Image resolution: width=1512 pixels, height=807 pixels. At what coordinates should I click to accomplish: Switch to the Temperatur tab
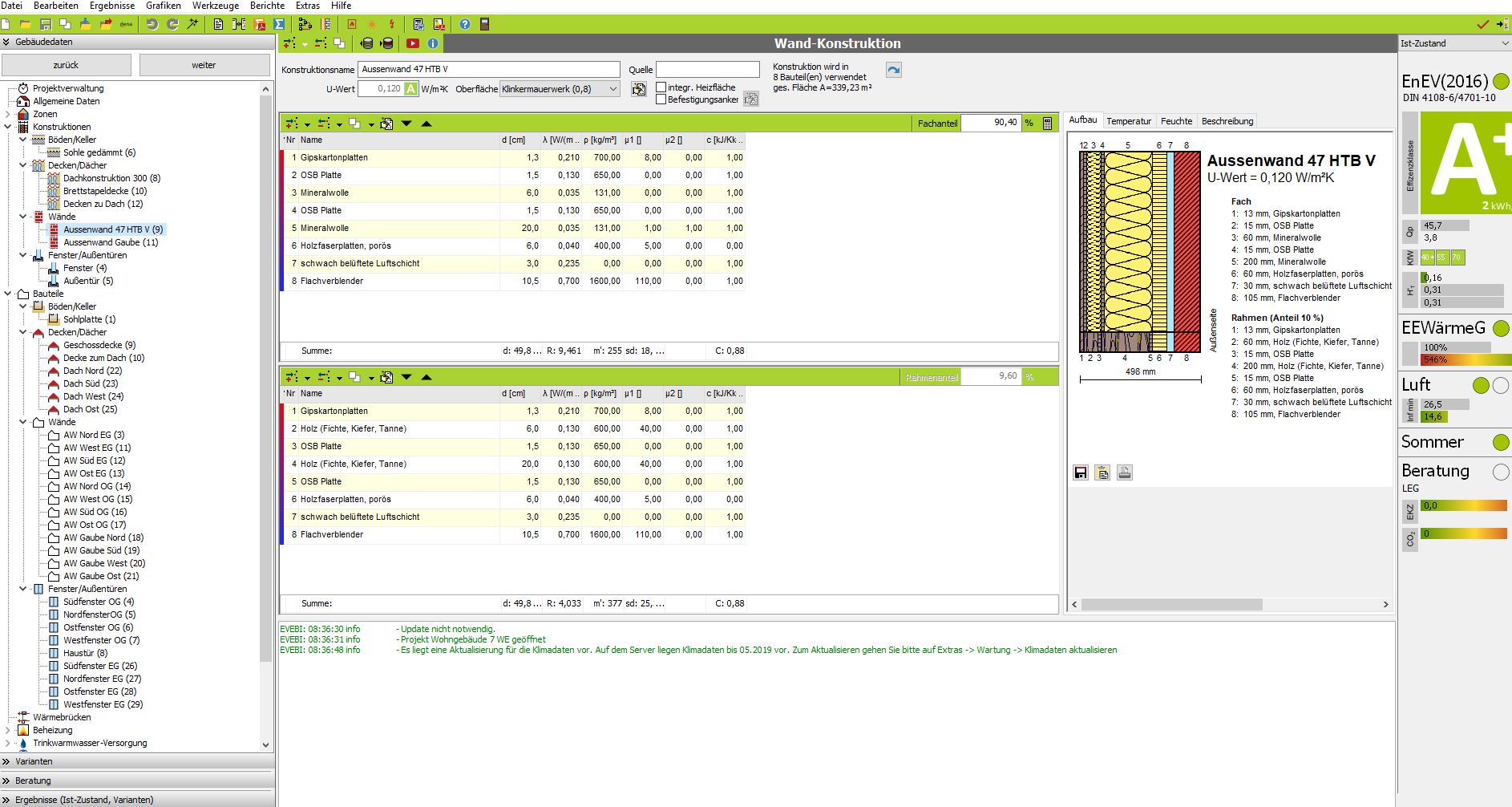[1128, 121]
